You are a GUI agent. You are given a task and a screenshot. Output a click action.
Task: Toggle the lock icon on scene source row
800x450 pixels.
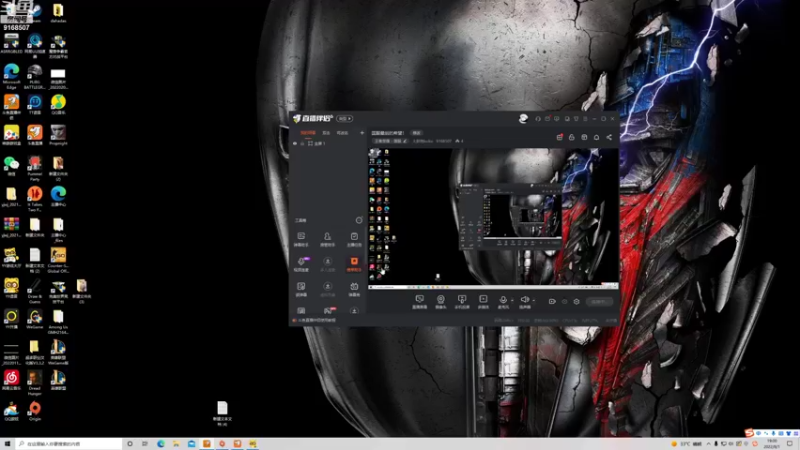[x=302, y=144]
